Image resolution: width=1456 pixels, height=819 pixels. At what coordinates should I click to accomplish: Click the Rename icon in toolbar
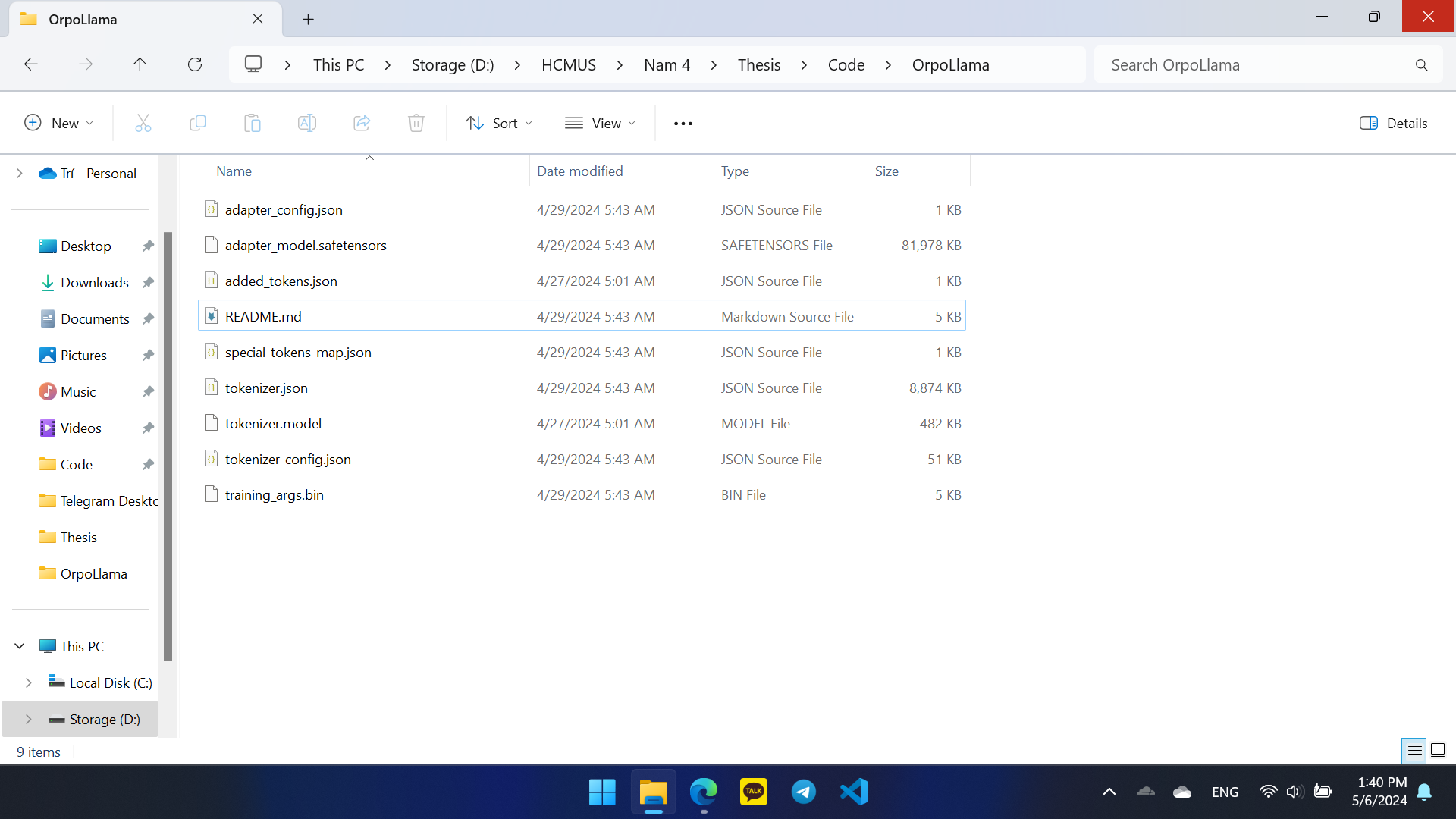(307, 123)
